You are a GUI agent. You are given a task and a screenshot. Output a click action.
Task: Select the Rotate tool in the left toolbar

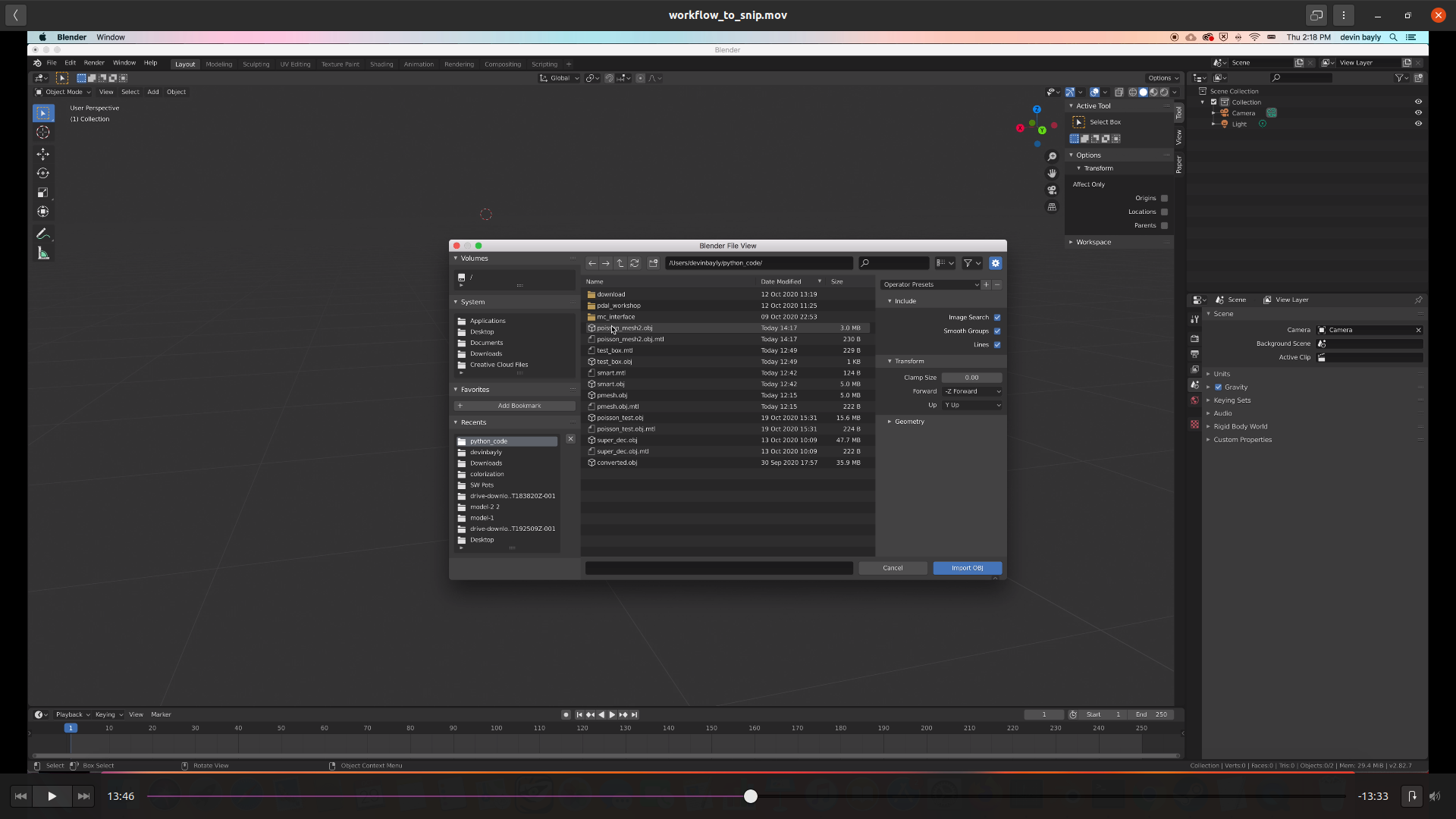43,174
